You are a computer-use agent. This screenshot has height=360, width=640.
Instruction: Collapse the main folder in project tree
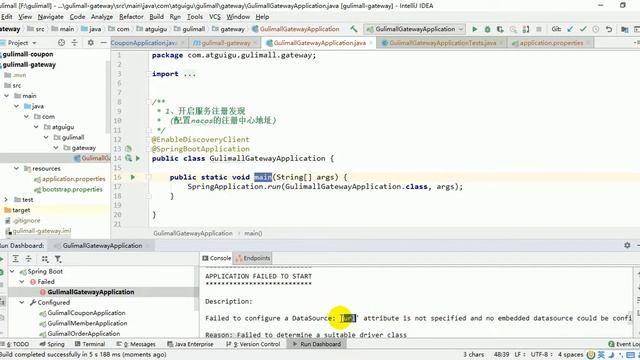[7, 96]
